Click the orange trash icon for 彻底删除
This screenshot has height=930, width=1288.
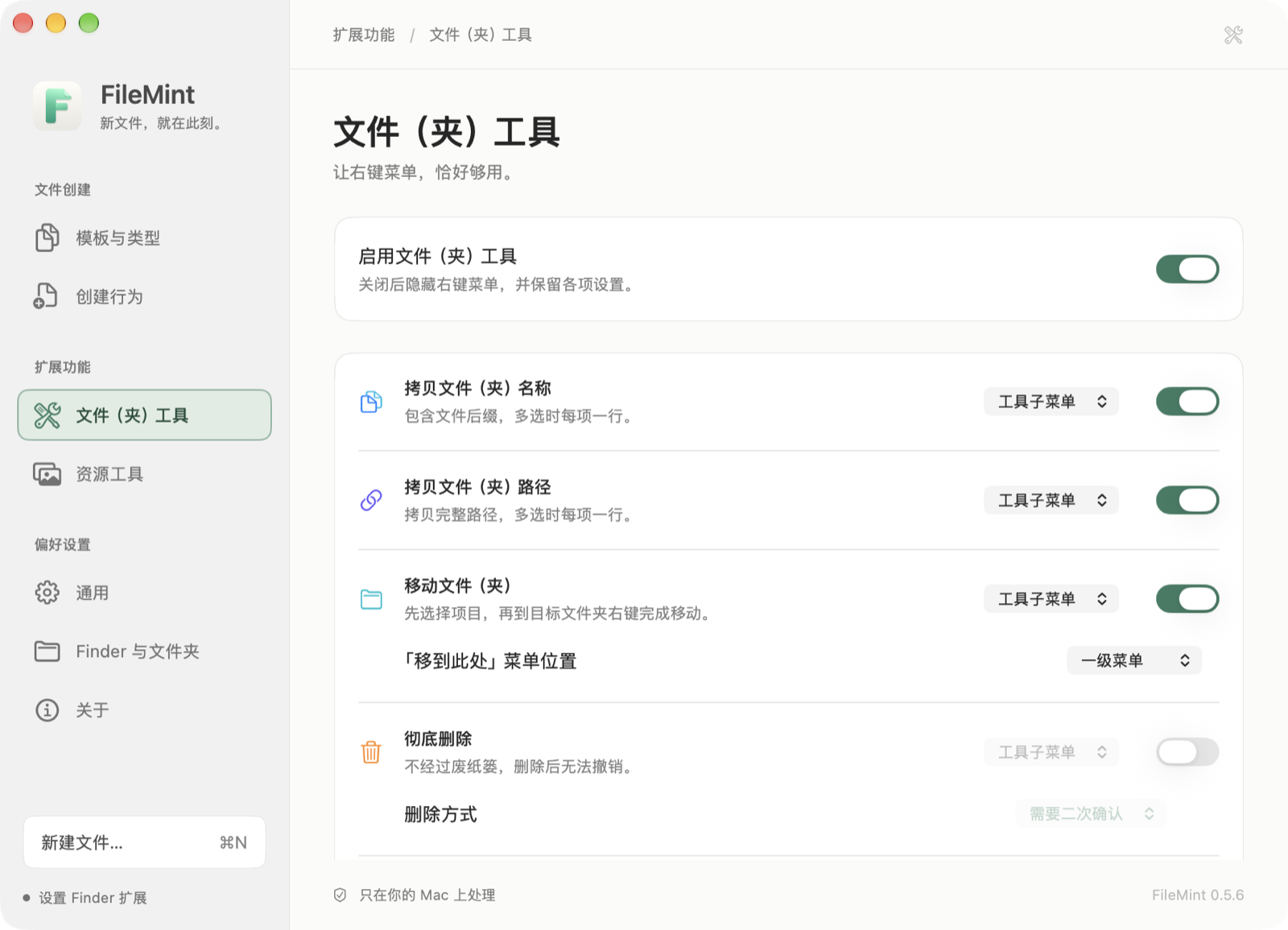[371, 752]
